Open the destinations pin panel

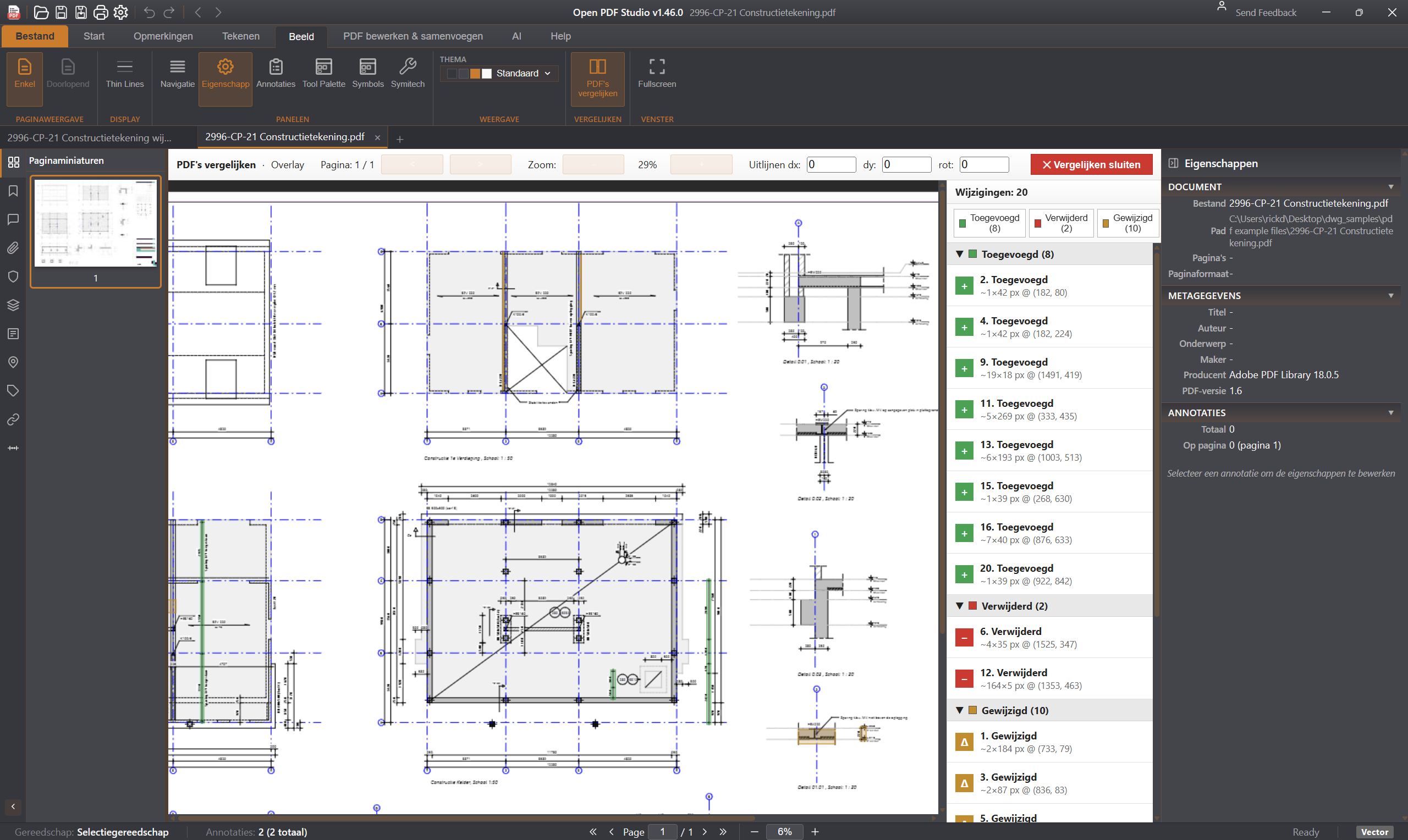[13, 362]
